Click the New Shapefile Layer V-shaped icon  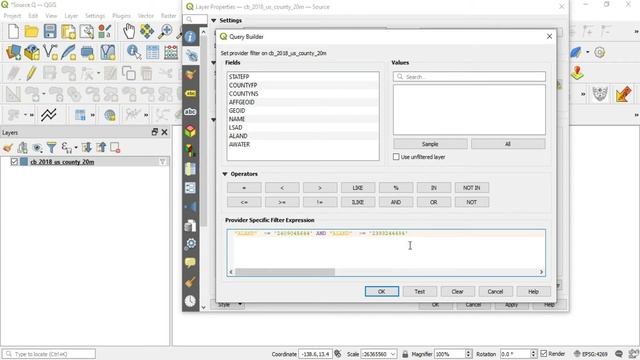pos(50,52)
